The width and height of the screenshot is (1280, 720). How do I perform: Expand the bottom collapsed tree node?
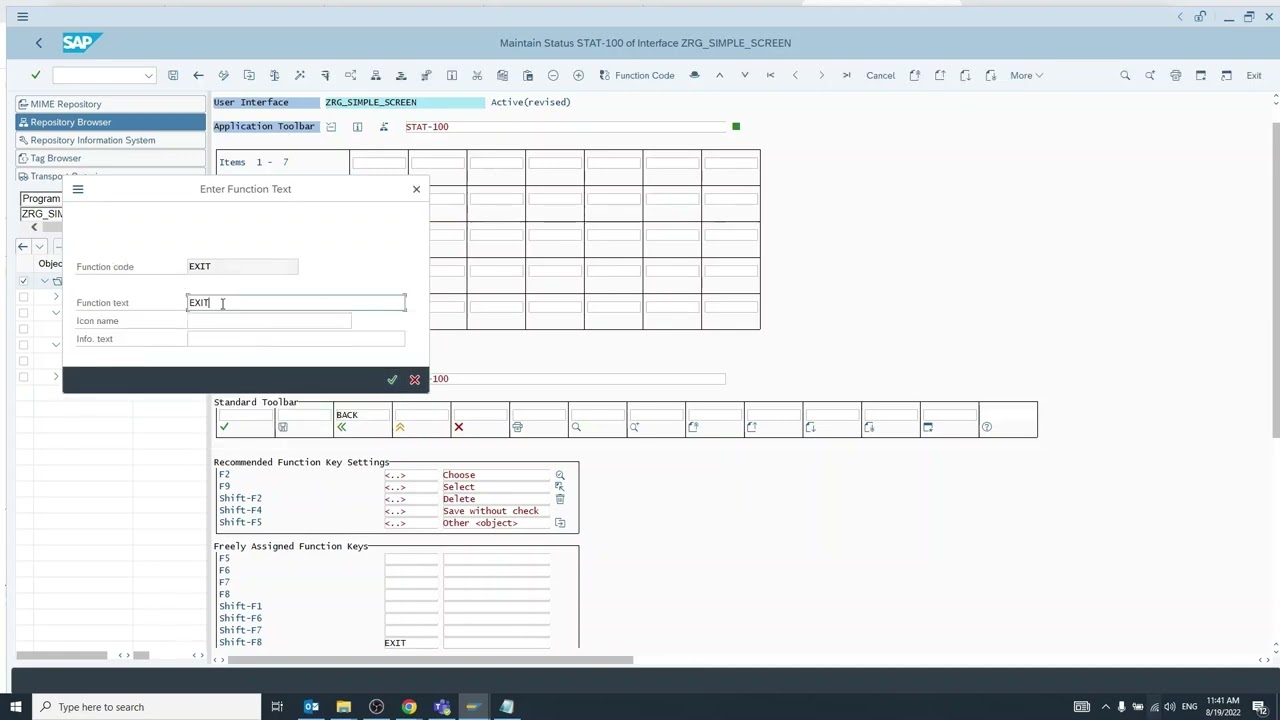(x=56, y=377)
